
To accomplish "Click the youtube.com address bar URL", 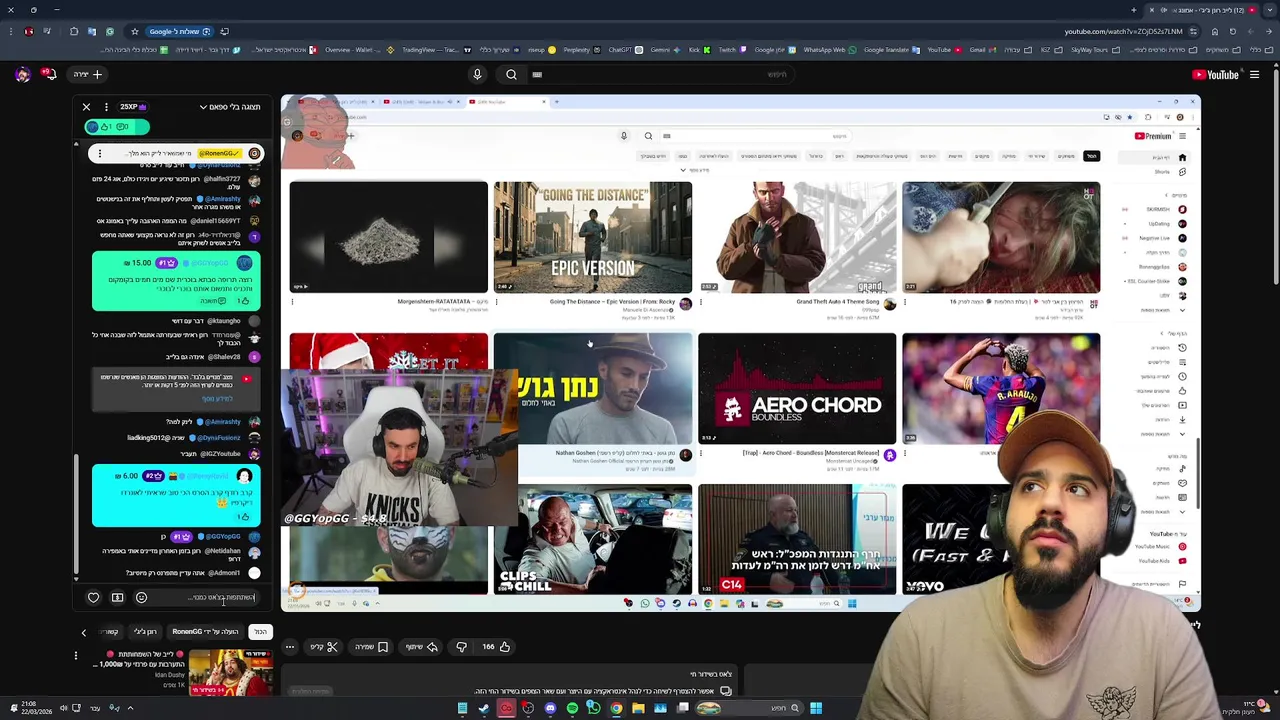I will pos(1123,31).
